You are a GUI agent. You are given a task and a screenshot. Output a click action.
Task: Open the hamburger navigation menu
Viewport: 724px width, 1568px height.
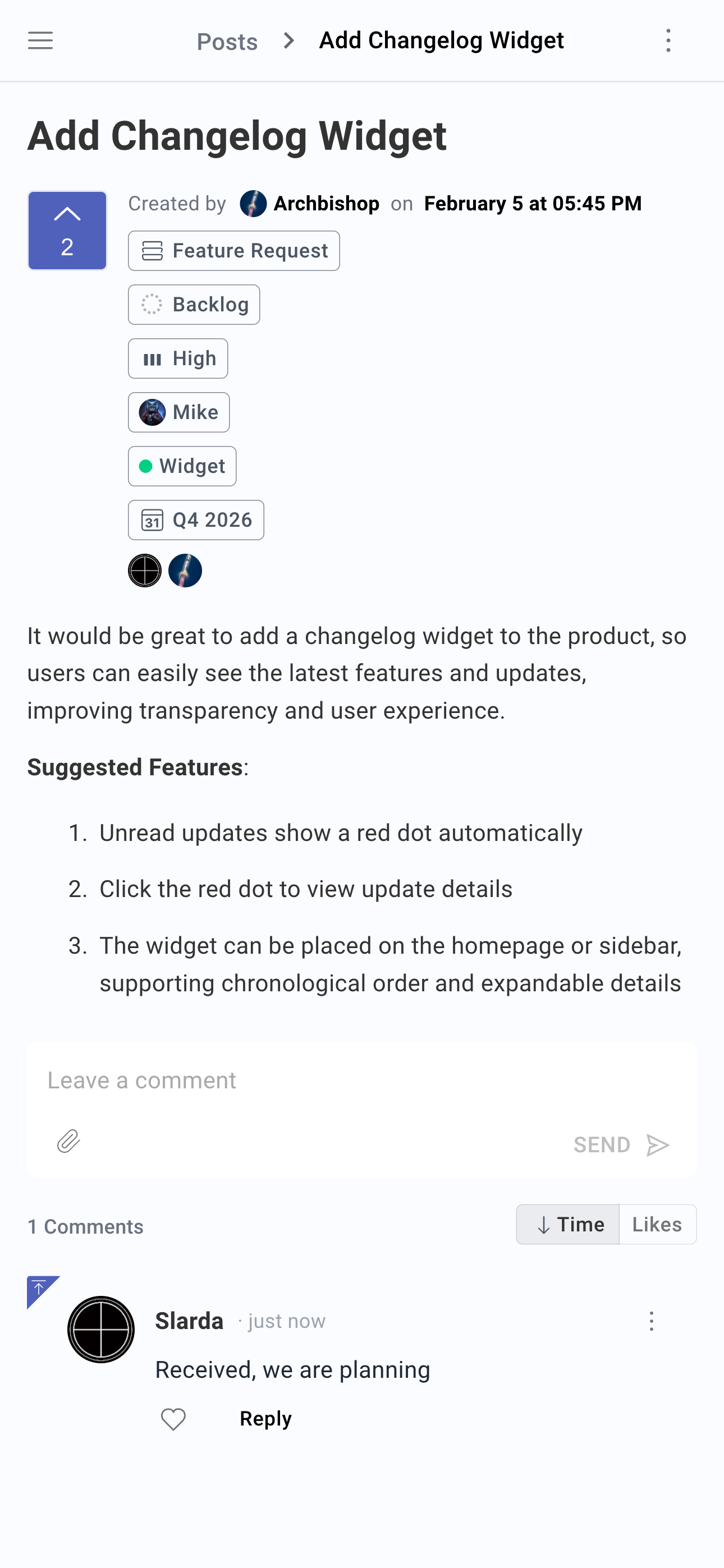(40, 41)
